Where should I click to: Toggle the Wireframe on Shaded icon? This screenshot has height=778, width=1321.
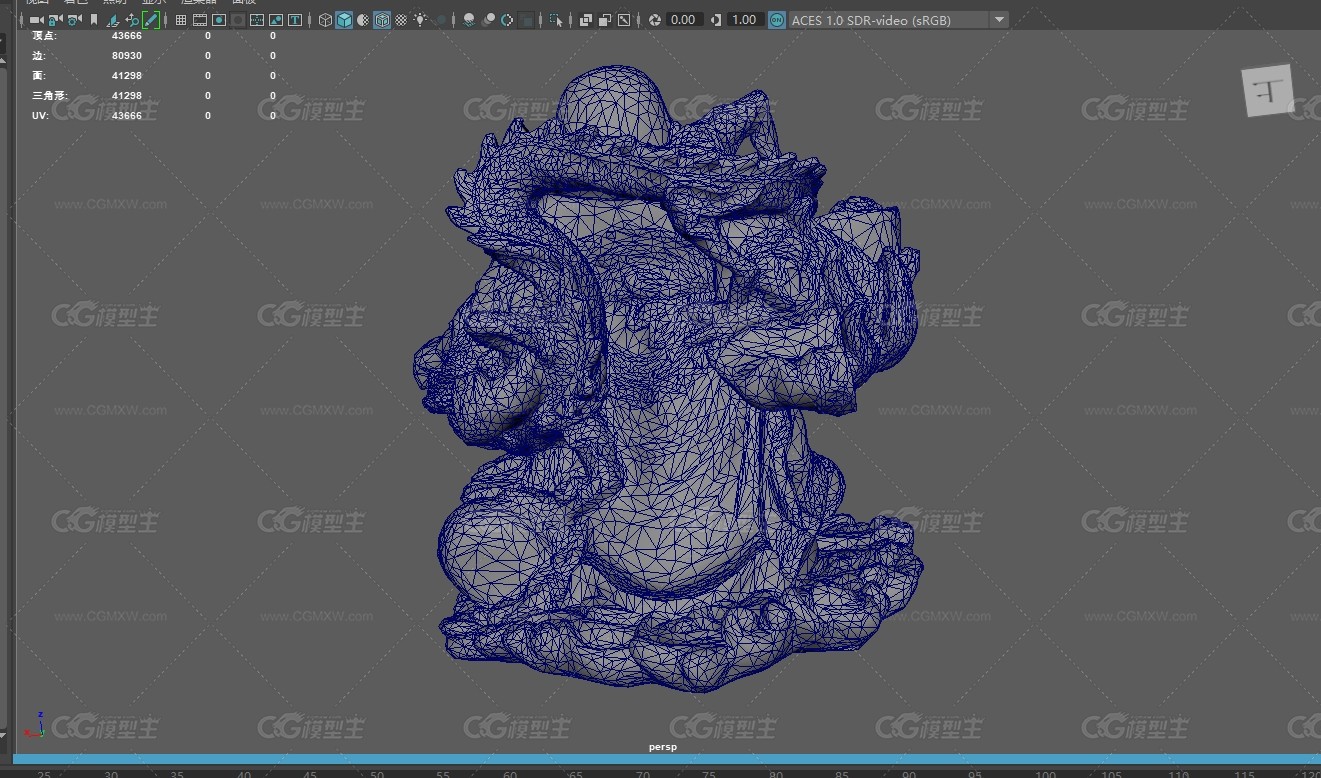point(382,20)
